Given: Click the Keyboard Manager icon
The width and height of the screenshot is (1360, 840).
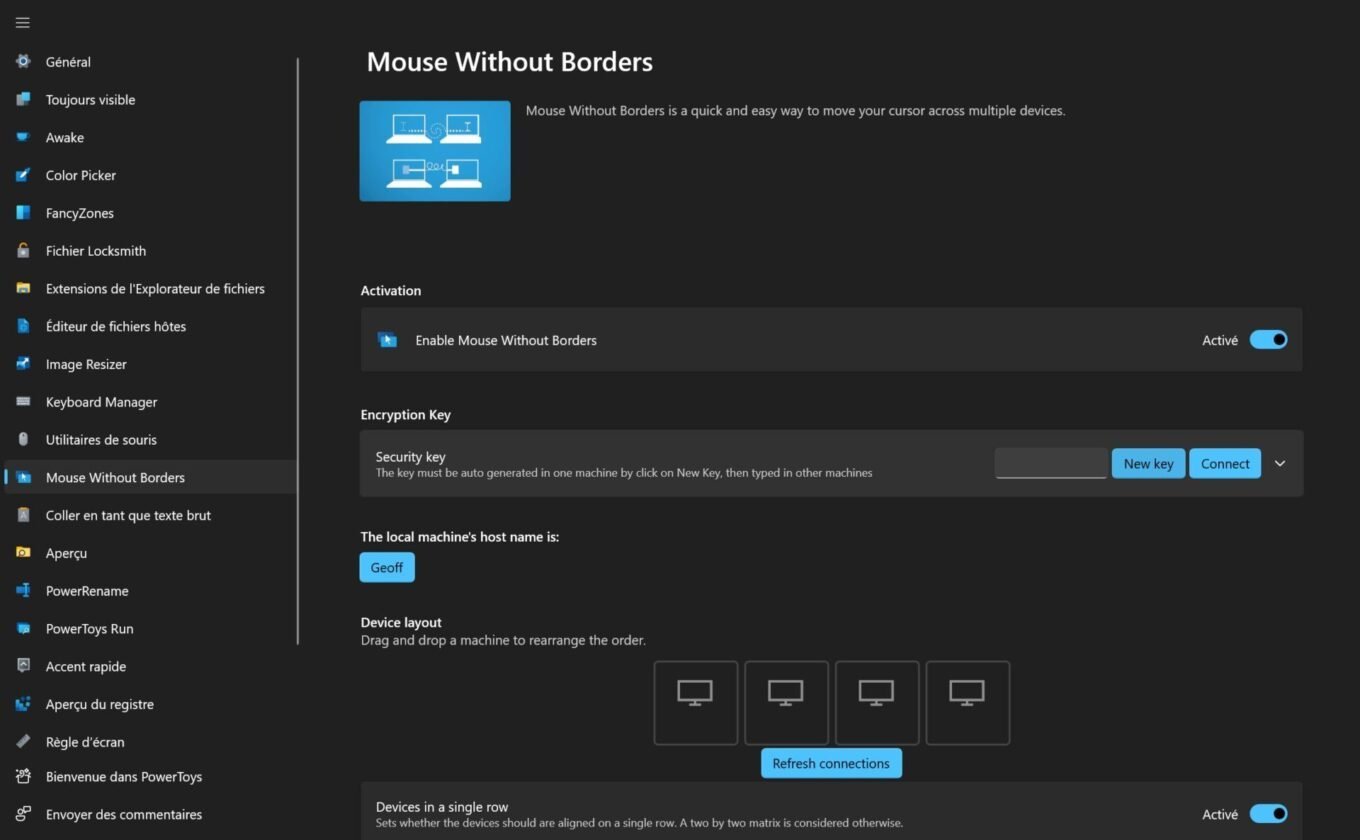Looking at the screenshot, I should pos(23,402).
